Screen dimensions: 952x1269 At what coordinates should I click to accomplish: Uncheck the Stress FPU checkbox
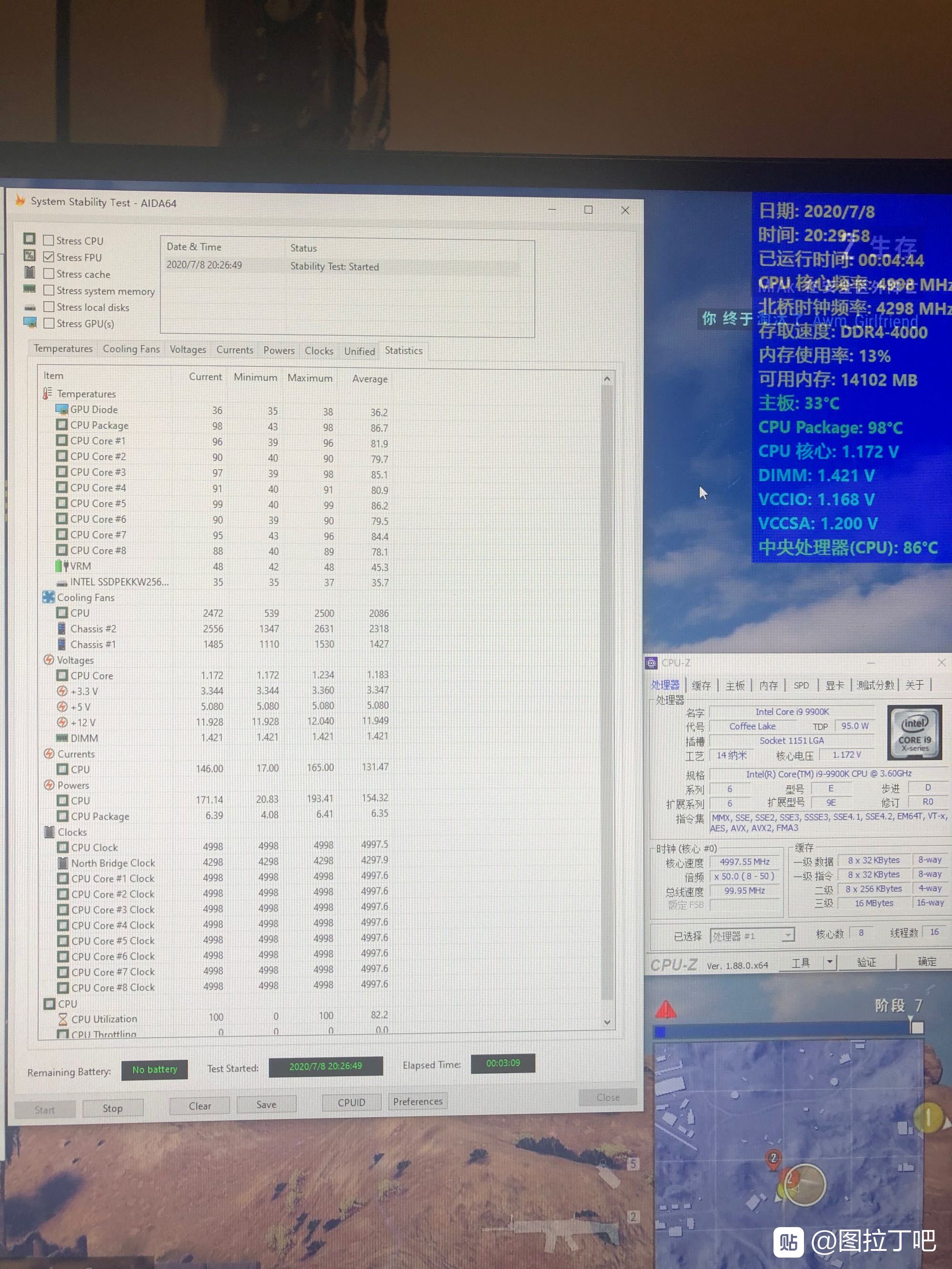pos(49,257)
